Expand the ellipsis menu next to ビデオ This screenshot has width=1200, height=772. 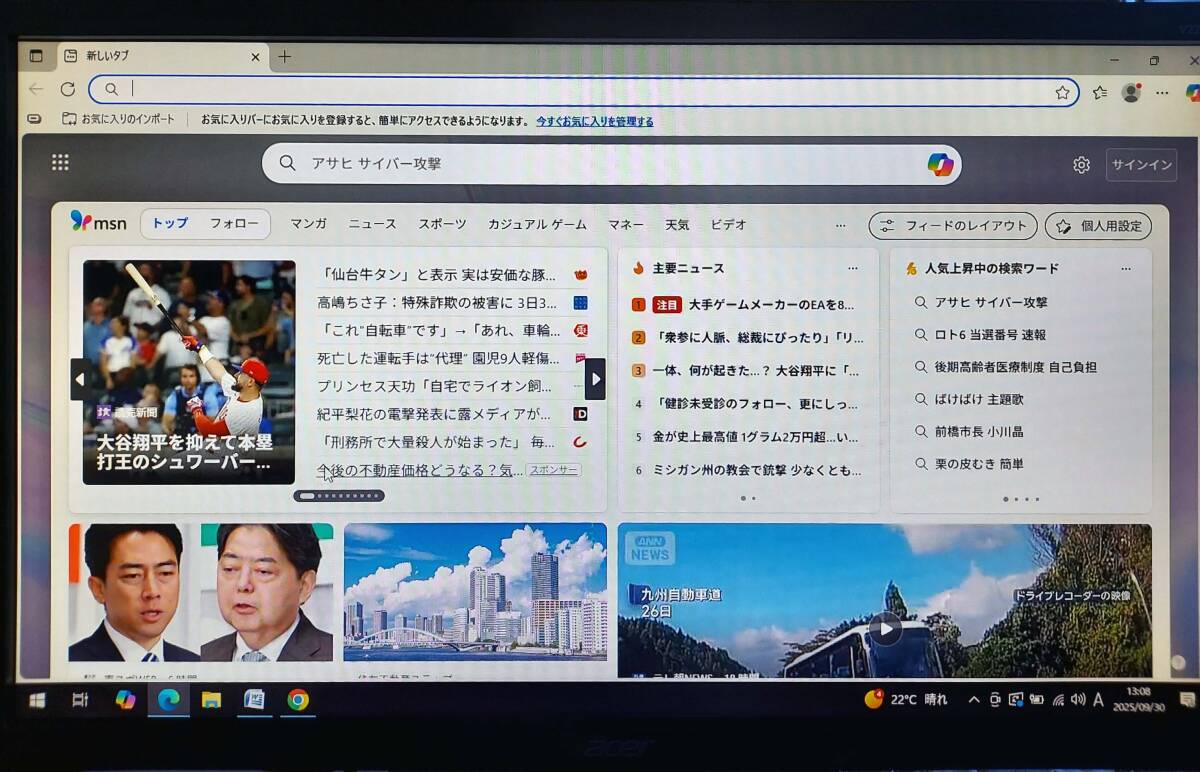coord(841,227)
